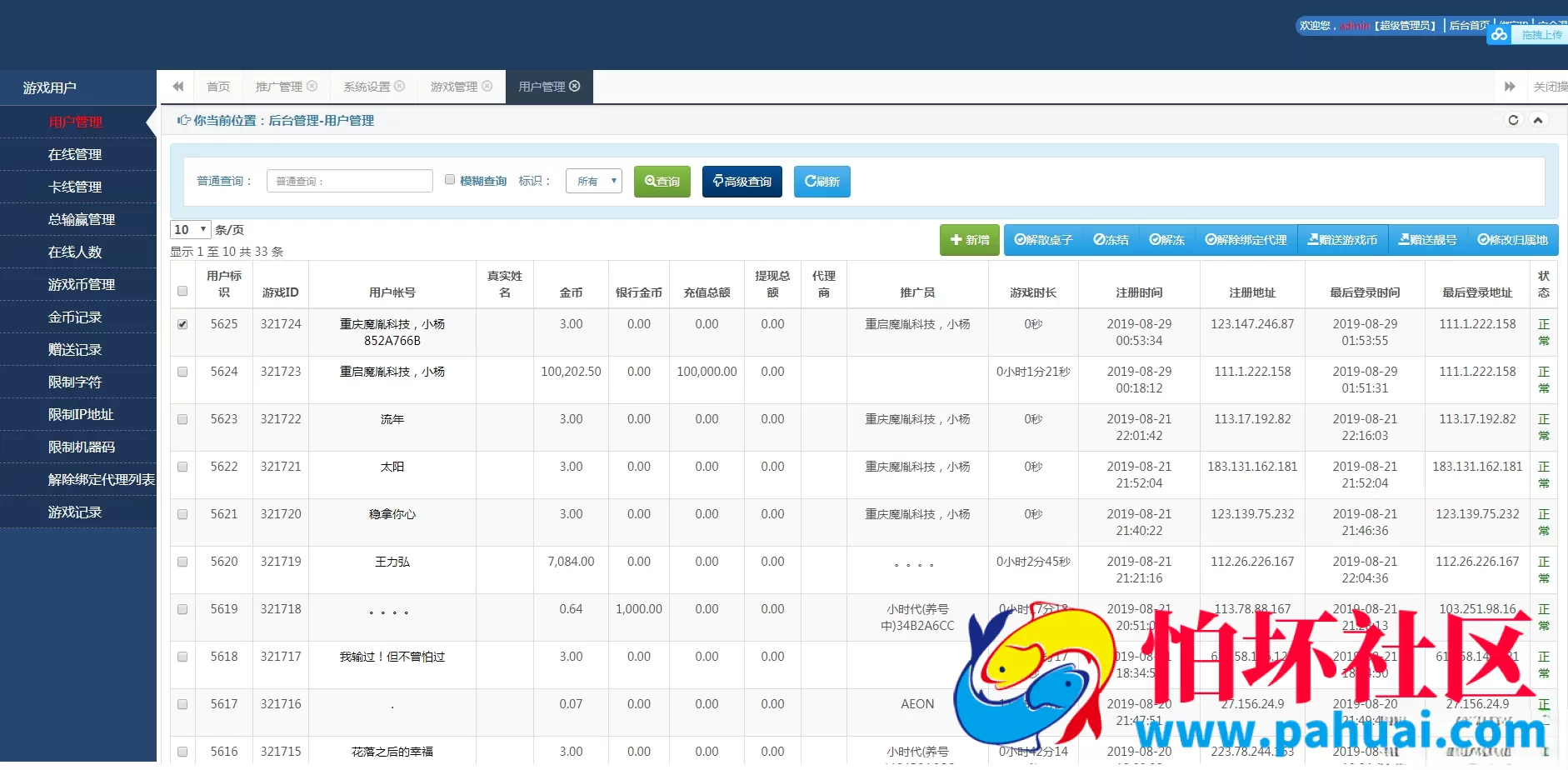Viewport: 1568px width, 770px height.
Task: Click 解除绑定代理 toolbar button
Action: pyautogui.click(x=1246, y=240)
